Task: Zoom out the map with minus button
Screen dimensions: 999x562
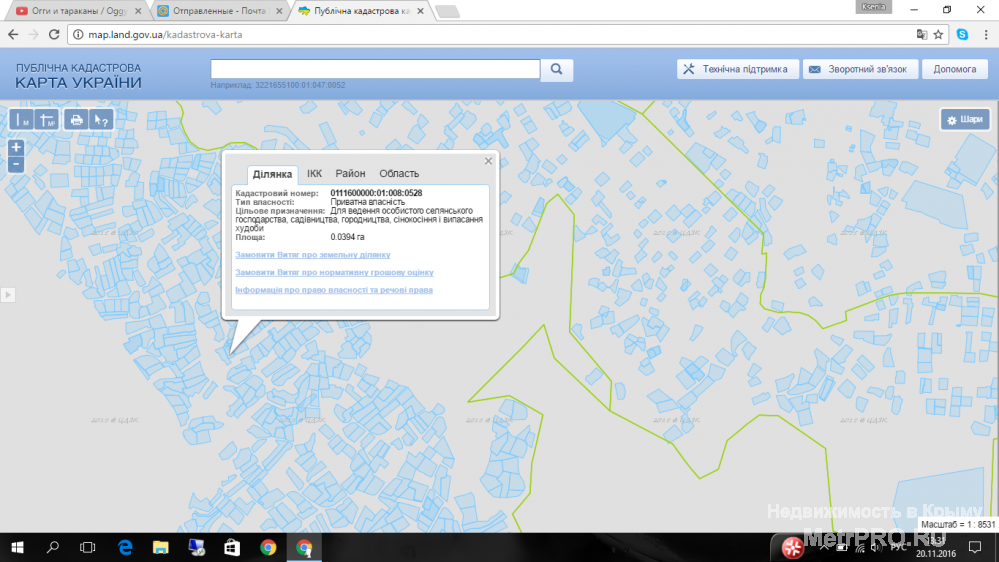Action: tap(16, 164)
